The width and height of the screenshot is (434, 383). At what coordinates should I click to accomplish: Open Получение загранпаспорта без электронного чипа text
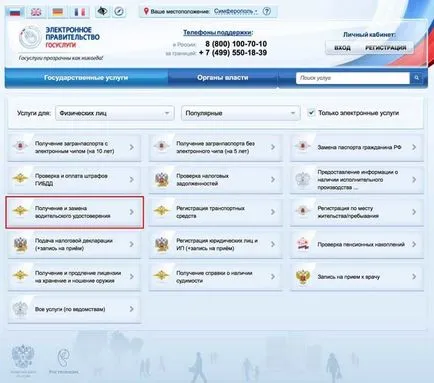tap(215, 147)
